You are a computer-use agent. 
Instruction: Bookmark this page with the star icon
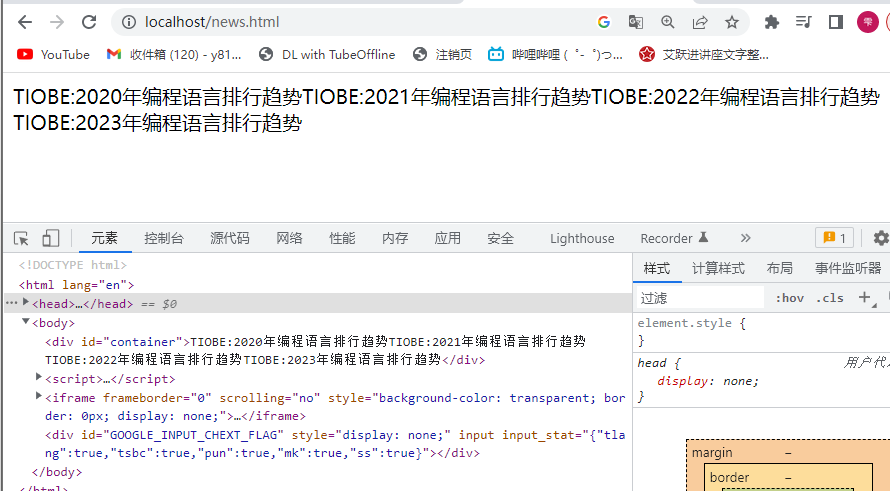click(x=732, y=22)
